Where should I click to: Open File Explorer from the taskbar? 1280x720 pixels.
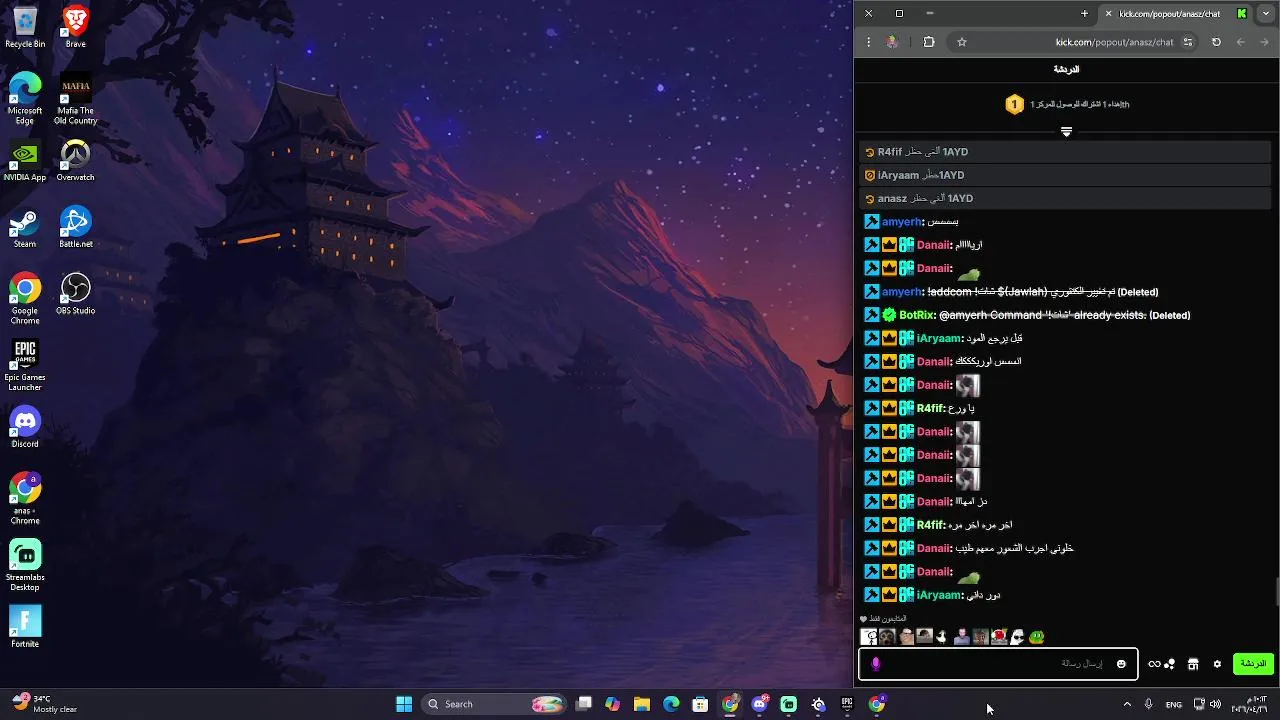642,704
